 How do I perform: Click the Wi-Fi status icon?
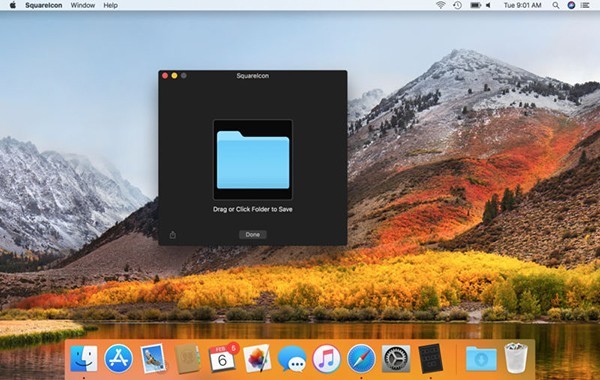(441, 5)
